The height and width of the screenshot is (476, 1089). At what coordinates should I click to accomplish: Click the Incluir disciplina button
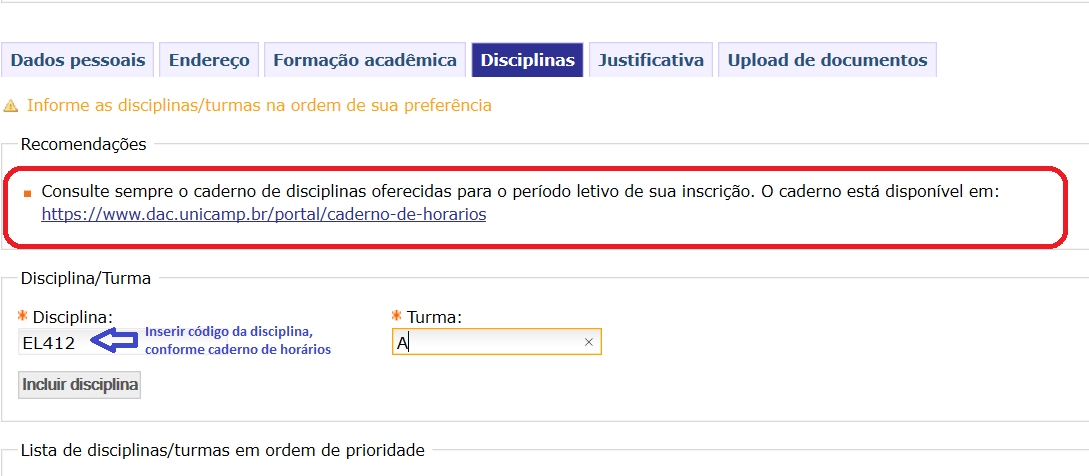(x=80, y=385)
